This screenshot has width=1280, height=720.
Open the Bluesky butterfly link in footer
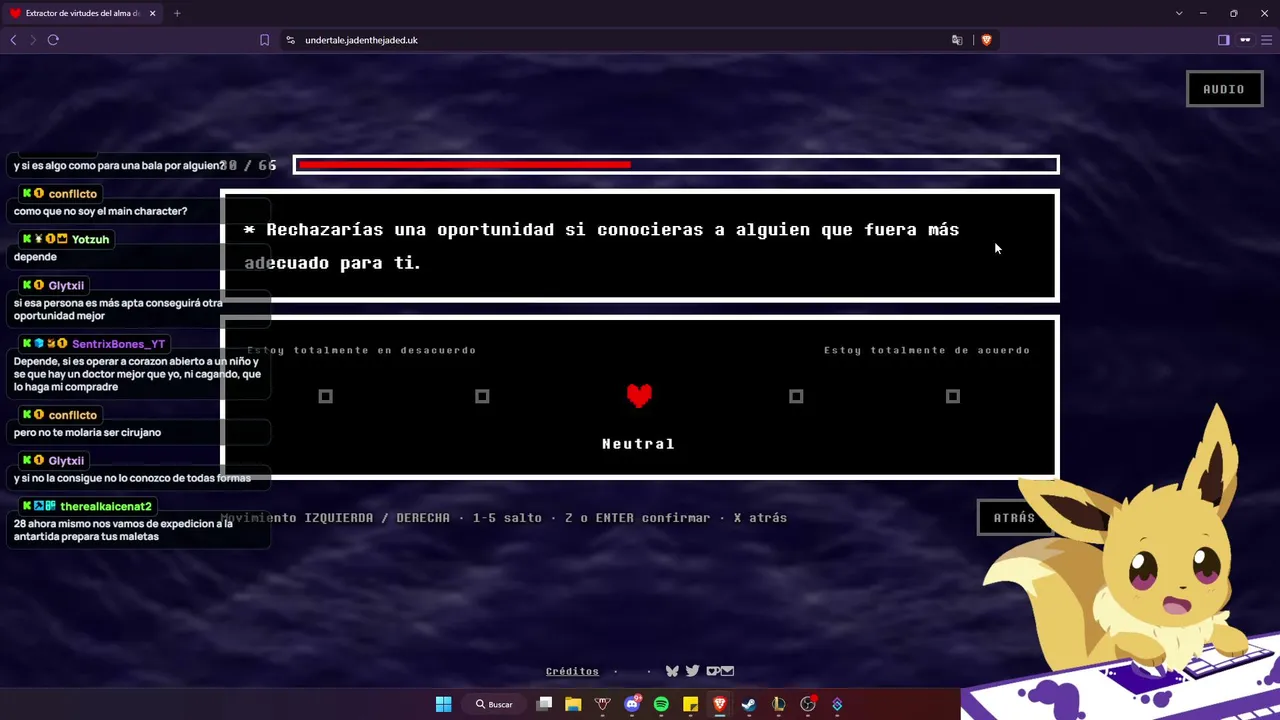coord(672,671)
